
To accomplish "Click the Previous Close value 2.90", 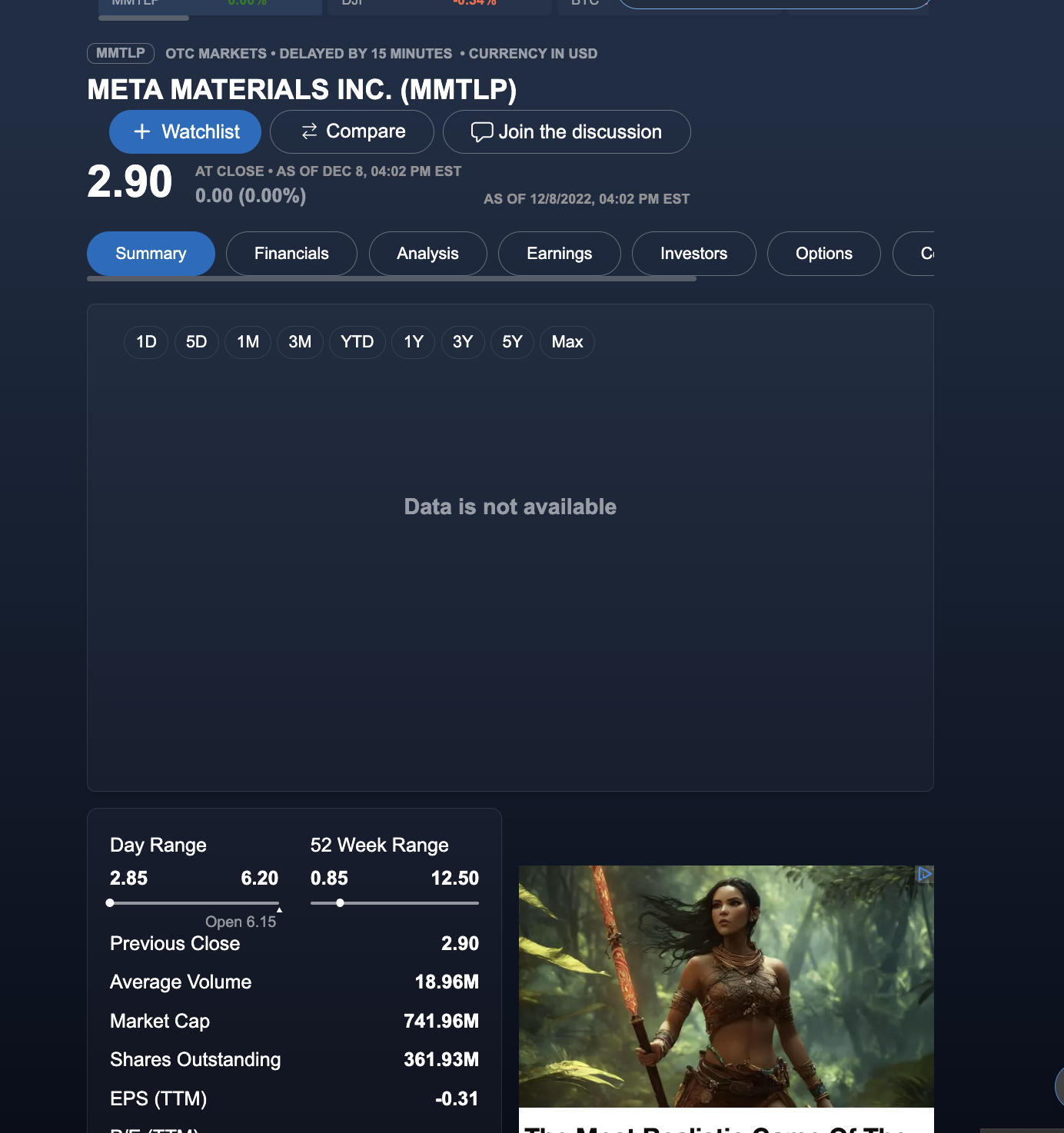I will (x=460, y=943).
